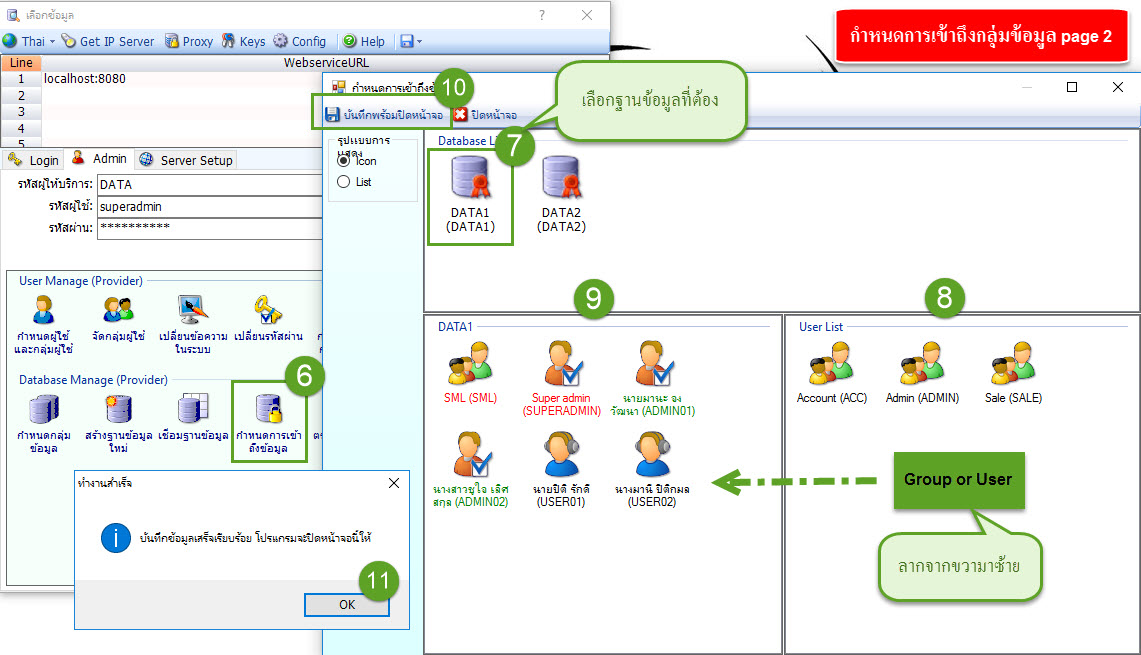Switch to the Admin tab
1141x655 pixels.
point(100,159)
